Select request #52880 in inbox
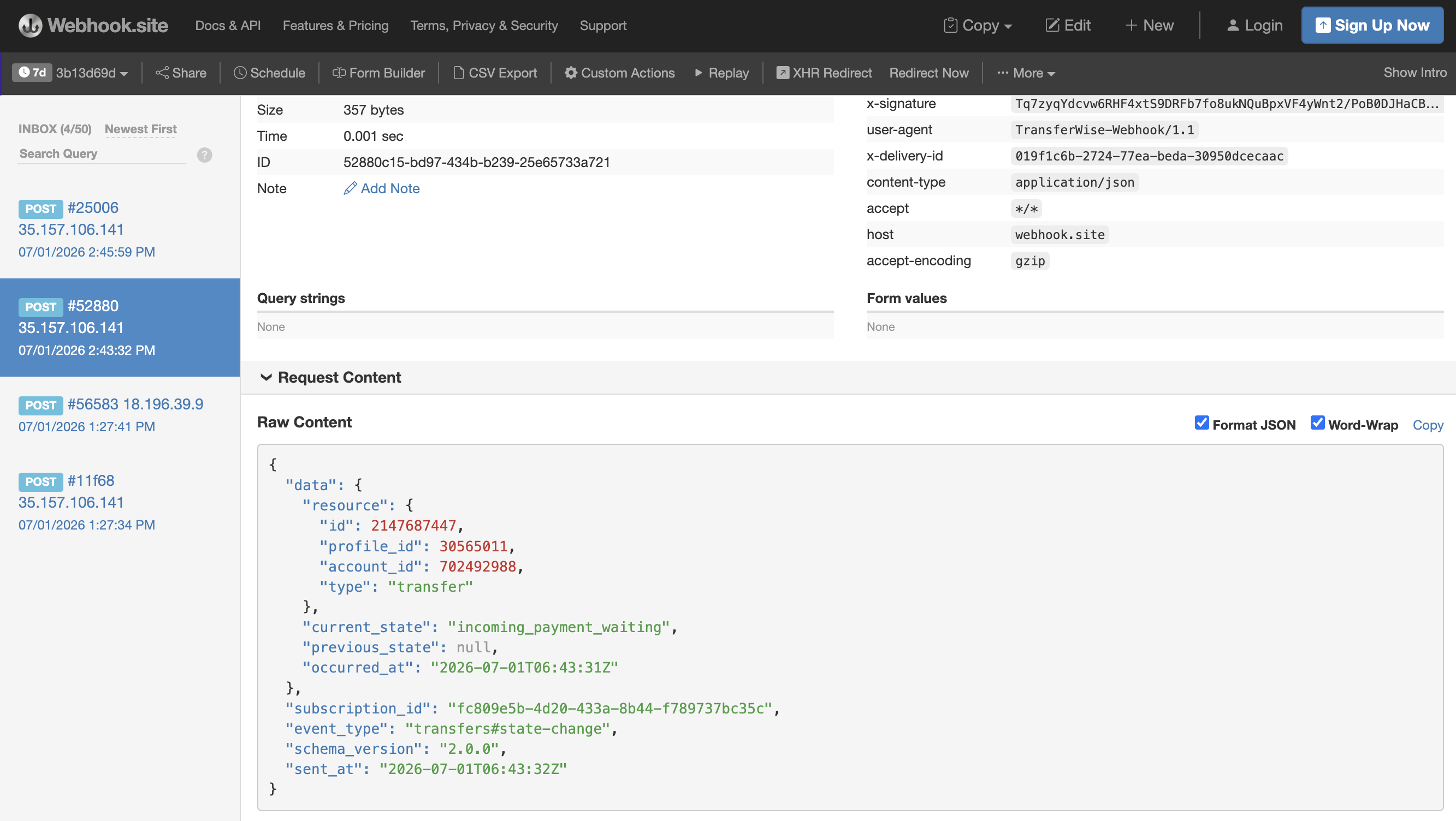This screenshot has height=821, width=1456. coord(120,328)
